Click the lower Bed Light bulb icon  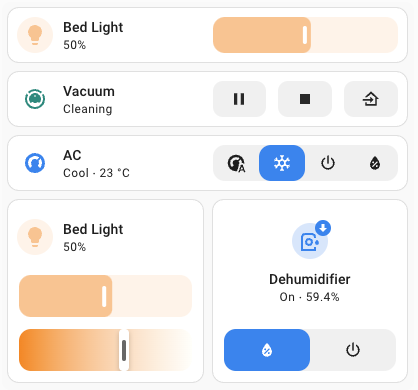[35, 237]
